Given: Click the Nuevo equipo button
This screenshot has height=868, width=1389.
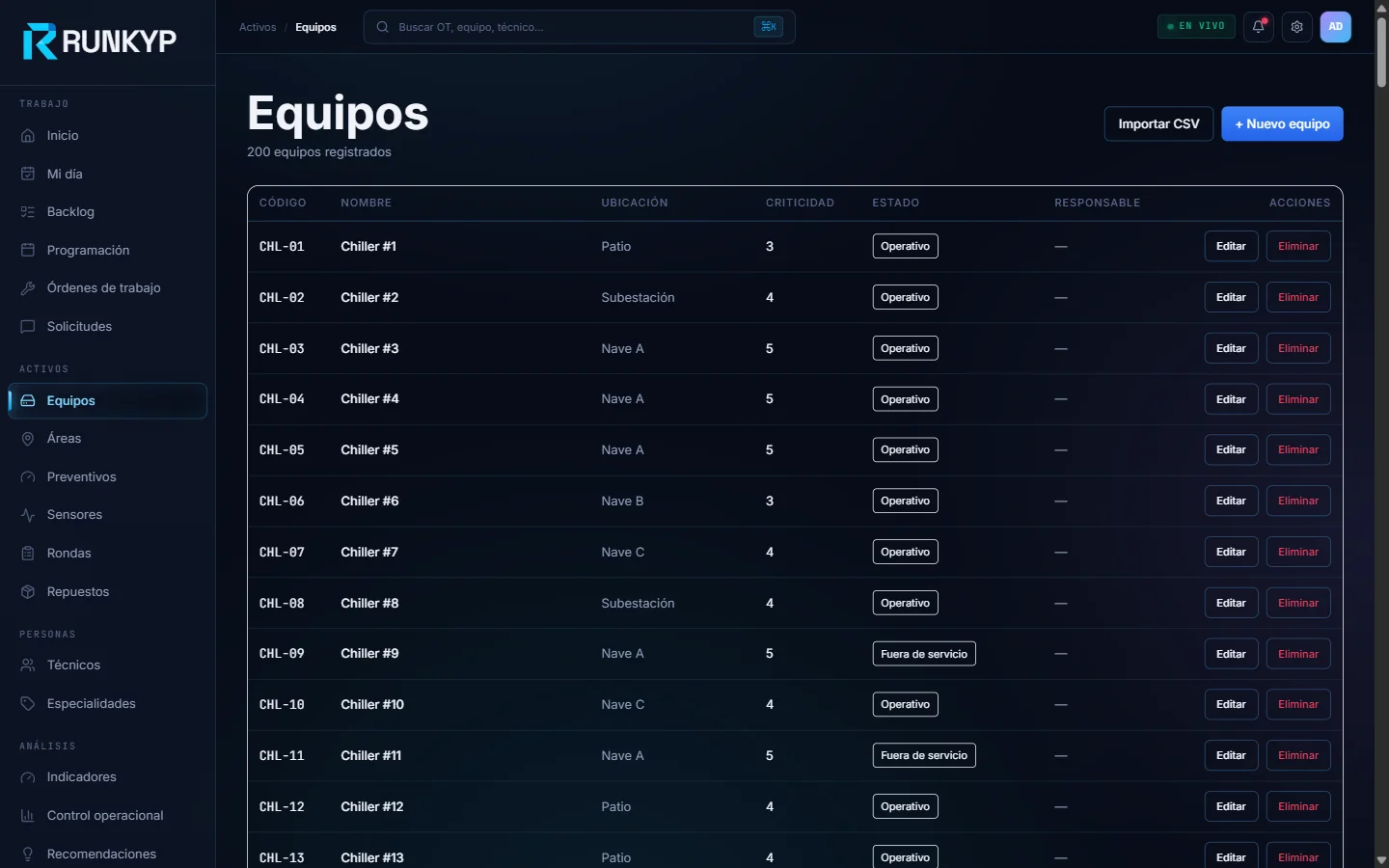Looking at the screenshot, I should [x=1282, y=123].
